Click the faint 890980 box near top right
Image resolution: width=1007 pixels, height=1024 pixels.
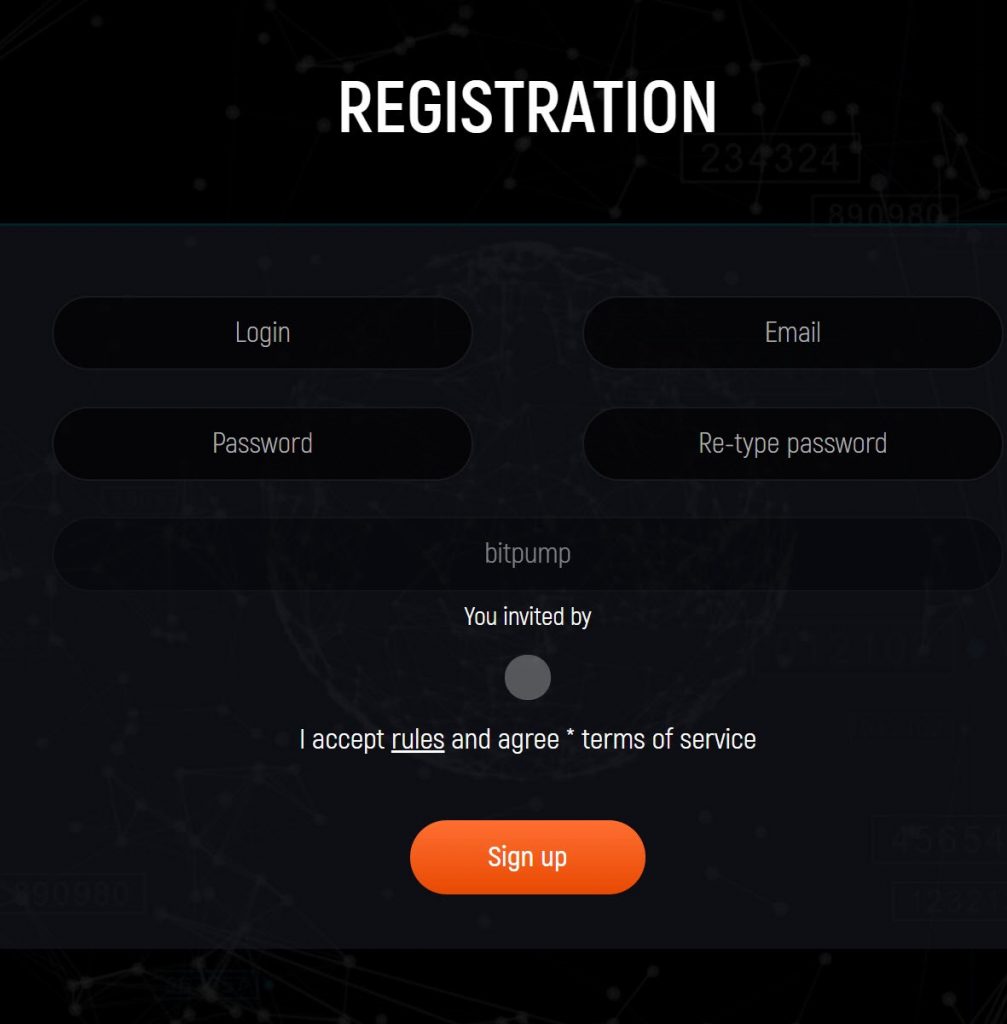coord(885,210)
